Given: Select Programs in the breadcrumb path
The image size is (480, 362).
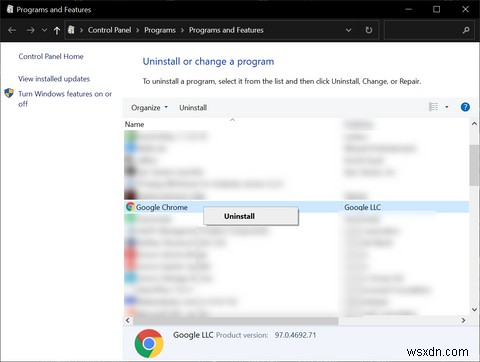Looking at the screenshot, I should (x=160, y=30).
